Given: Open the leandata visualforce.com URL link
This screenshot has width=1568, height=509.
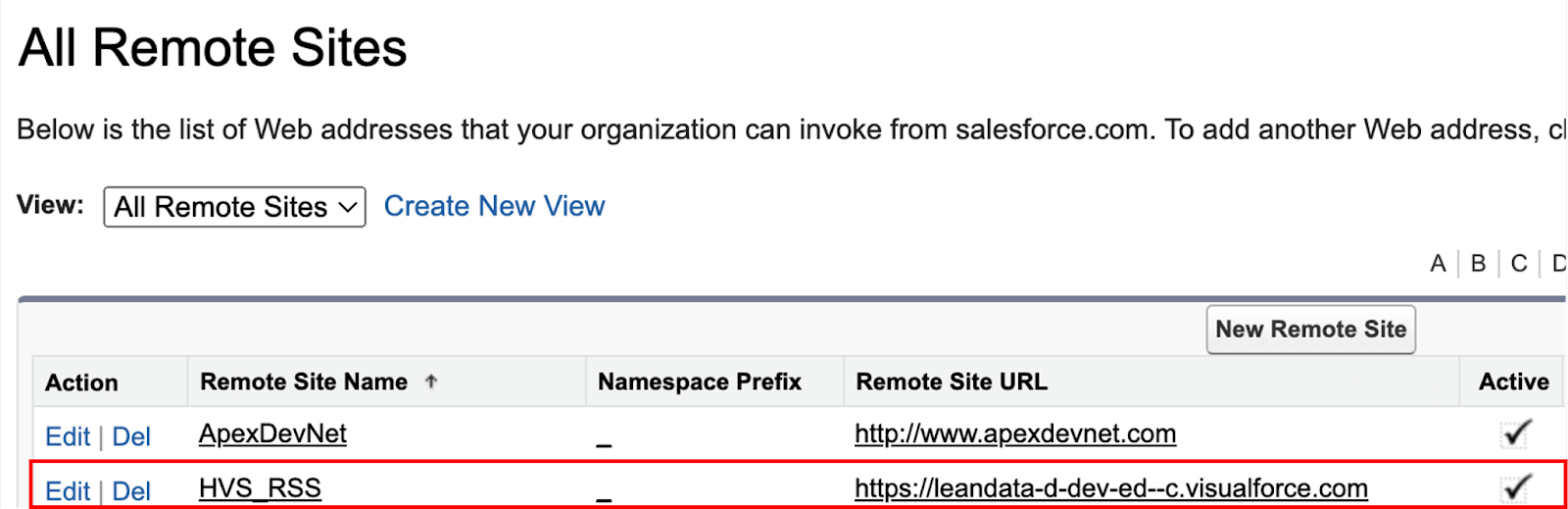Looking at the screenshot, I should click(x=1111, y=488).
